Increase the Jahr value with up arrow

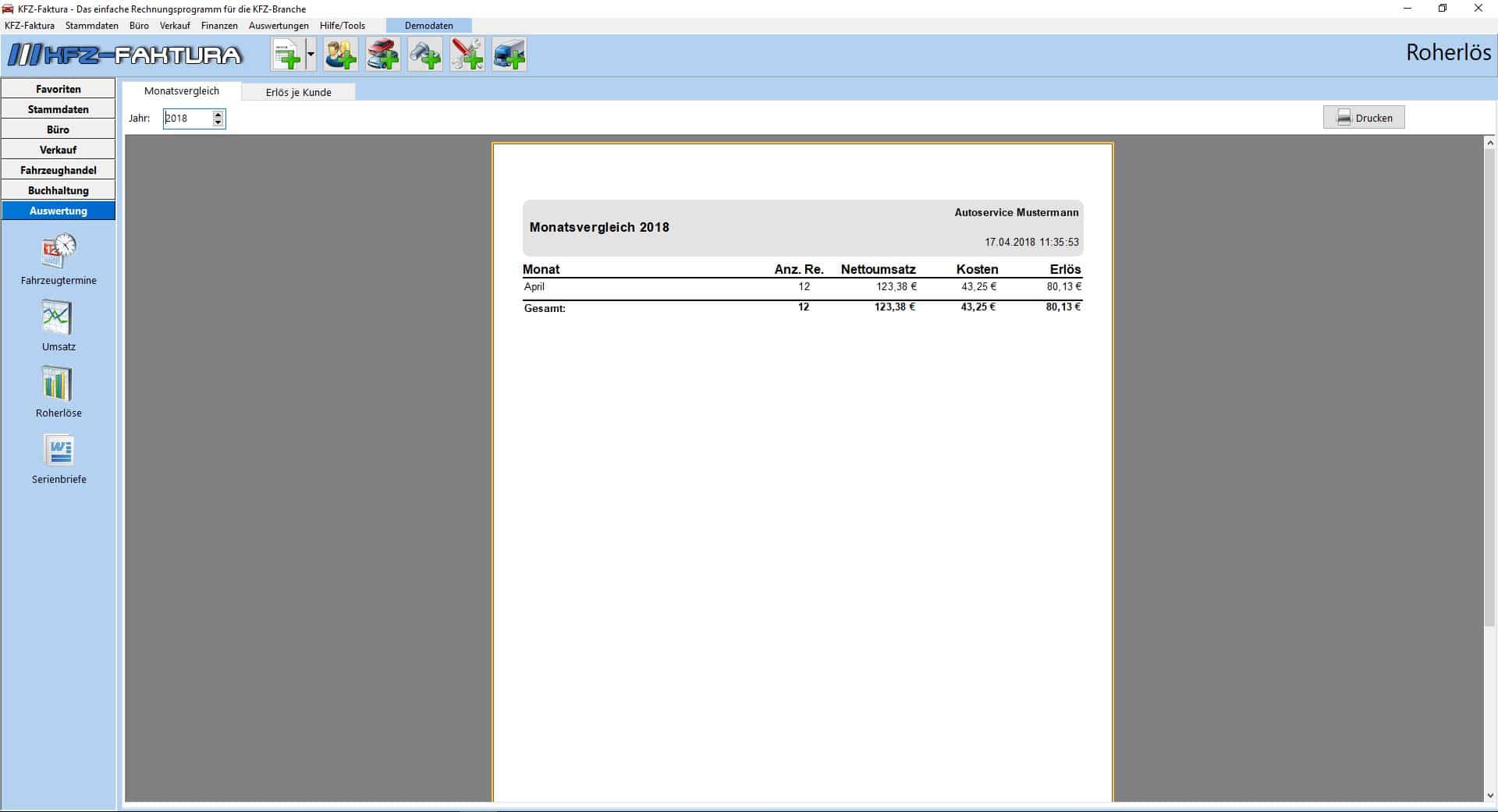218,114
